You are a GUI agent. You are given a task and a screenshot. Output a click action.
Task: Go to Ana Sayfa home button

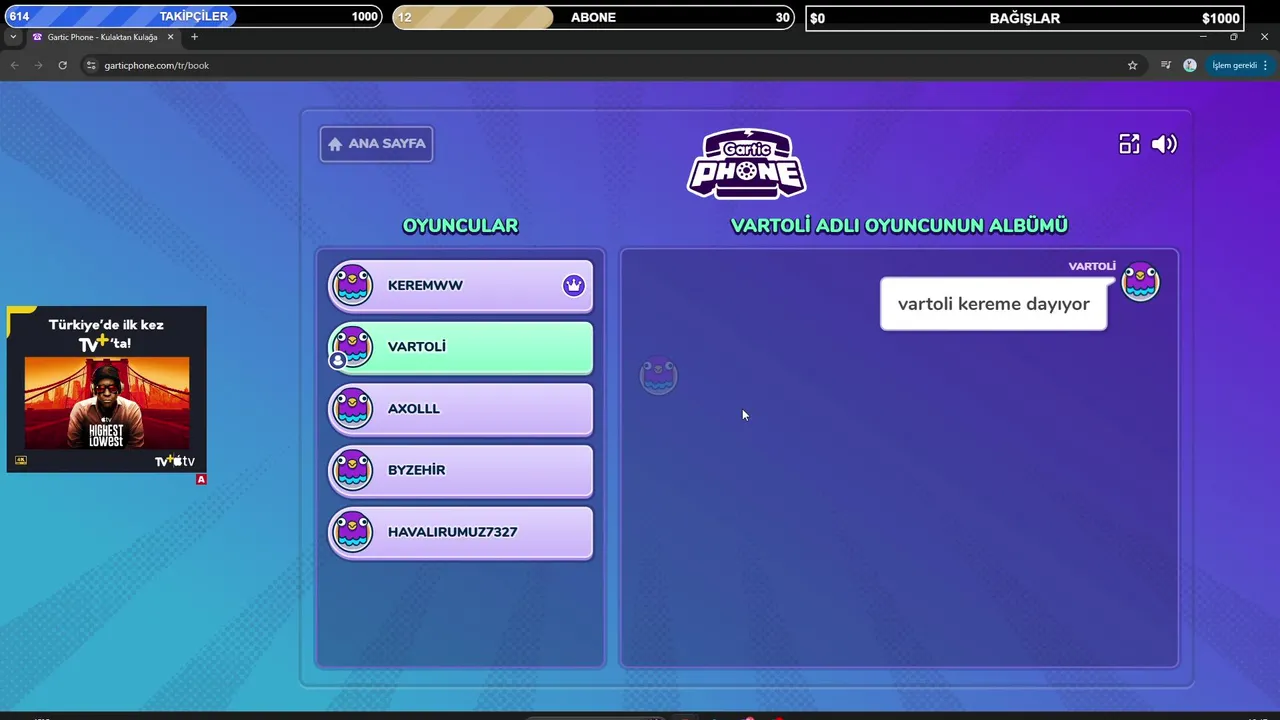coord(376,144)
